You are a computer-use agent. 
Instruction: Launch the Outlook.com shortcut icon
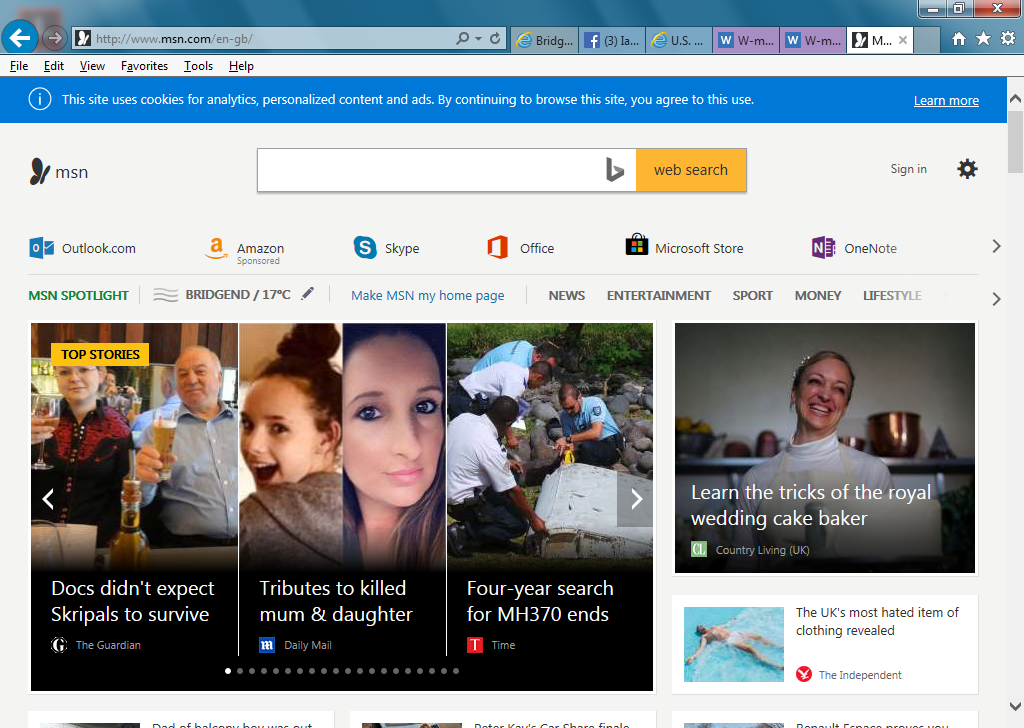[42, 248]
